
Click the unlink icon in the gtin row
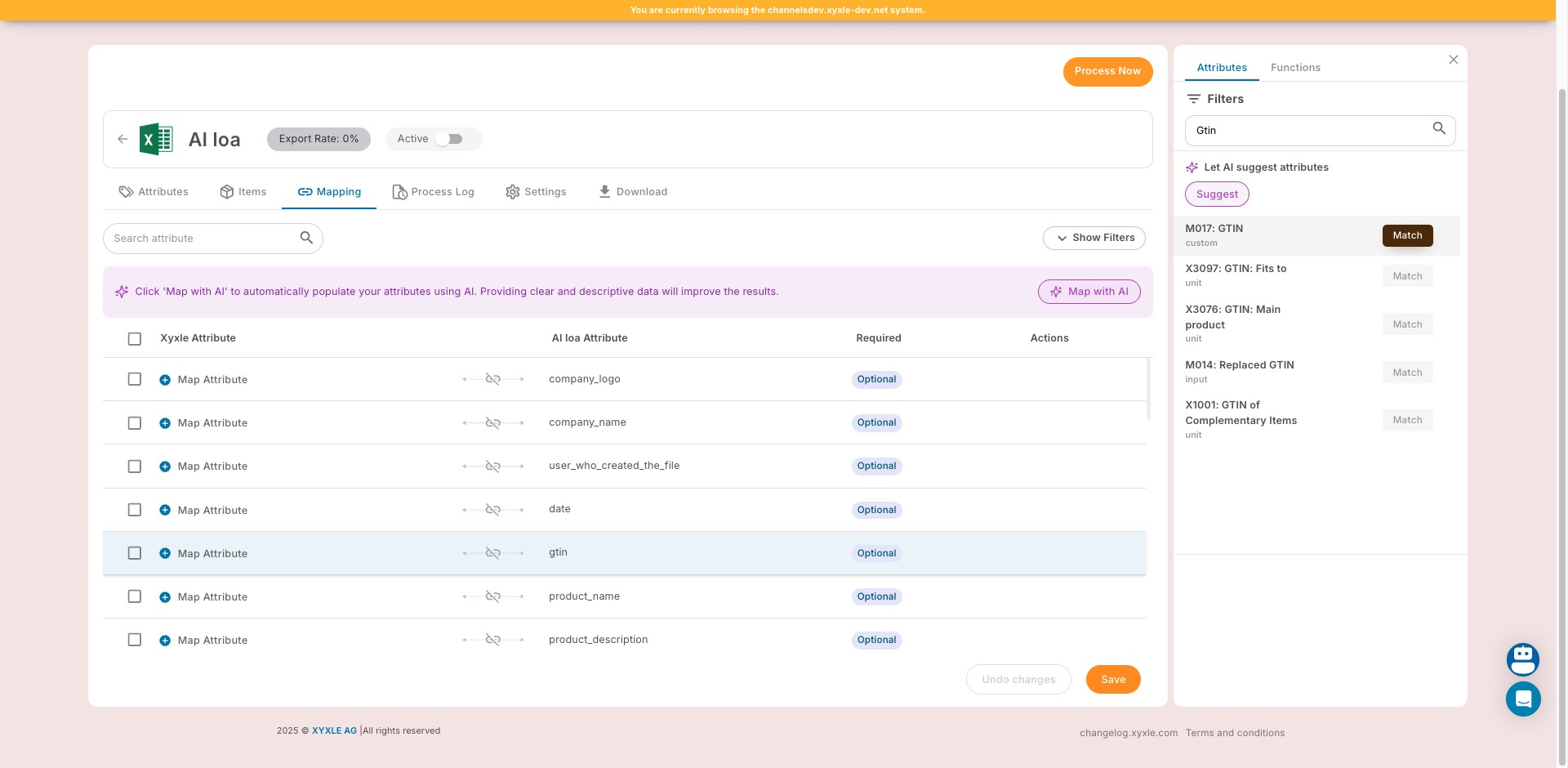[493, 553]
